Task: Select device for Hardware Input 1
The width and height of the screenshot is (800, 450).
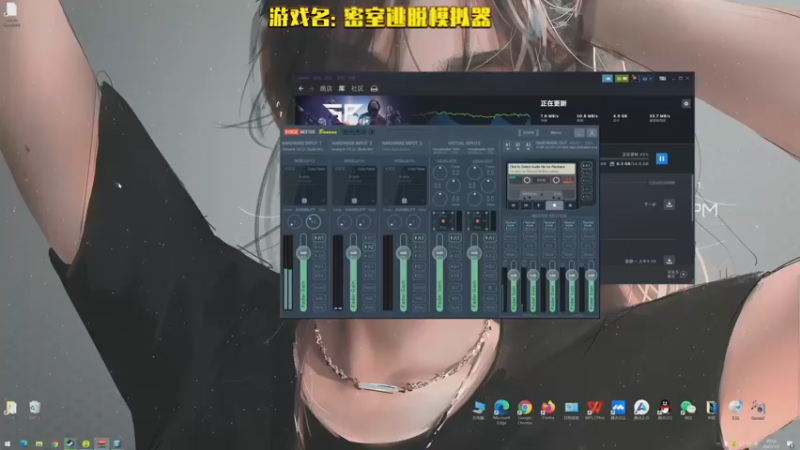Action: click(x=303, y=149)
